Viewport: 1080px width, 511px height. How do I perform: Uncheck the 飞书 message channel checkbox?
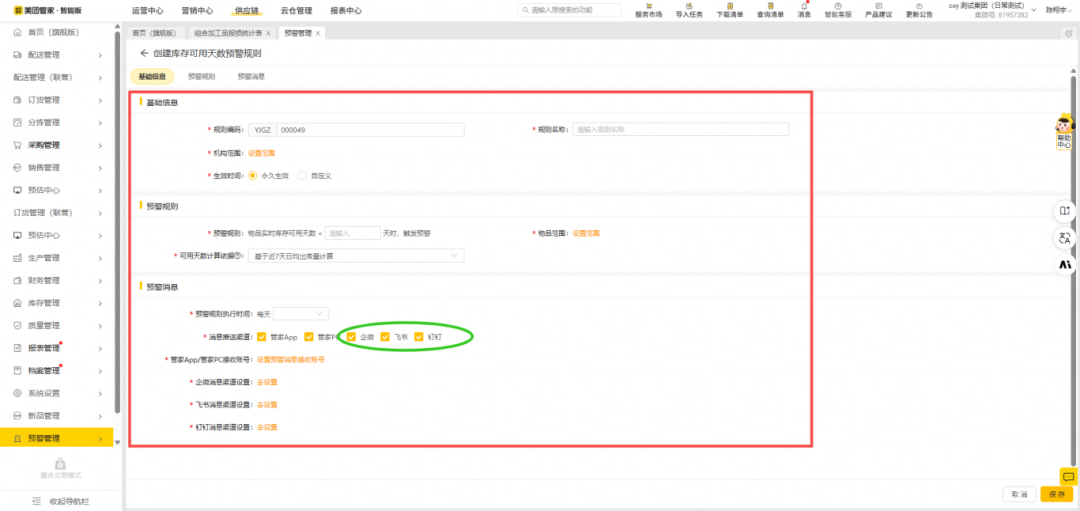click(x=385, y=337)
